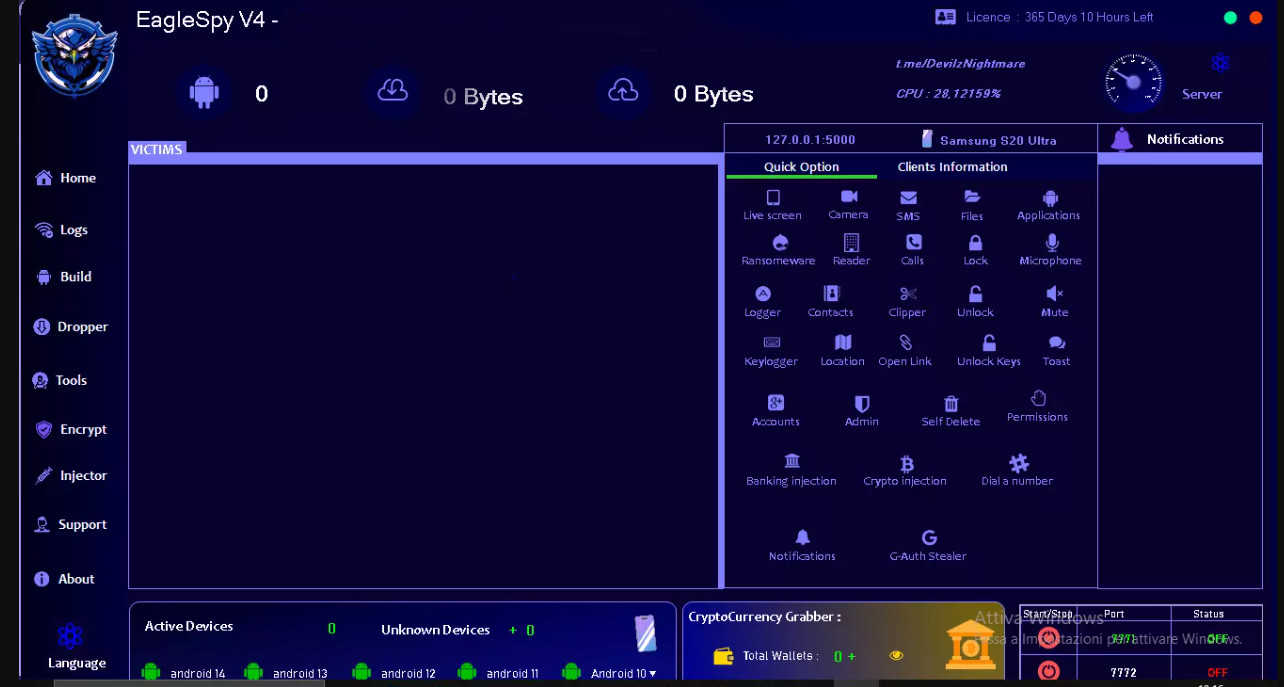
Task: Open About in the sidebar
Action: [x=64, y=579]
